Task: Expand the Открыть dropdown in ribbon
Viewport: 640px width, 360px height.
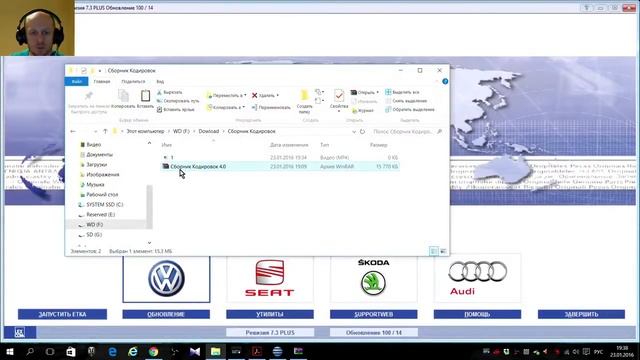Action: coord(378,93)
